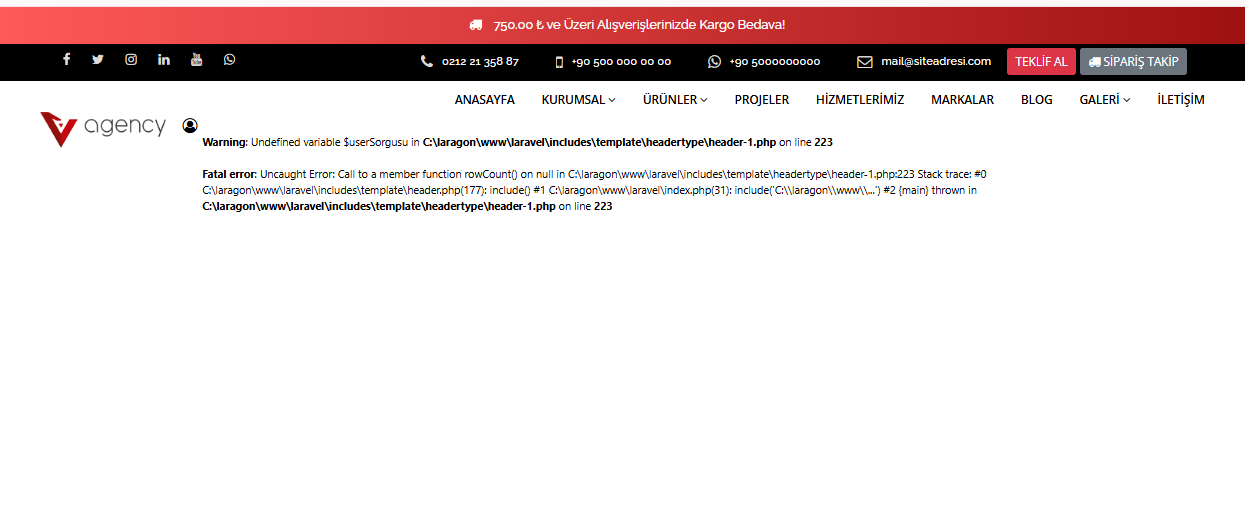Click the mail@siteadresi.com email link
The image size is (1245, 521).
click(935, 62)
